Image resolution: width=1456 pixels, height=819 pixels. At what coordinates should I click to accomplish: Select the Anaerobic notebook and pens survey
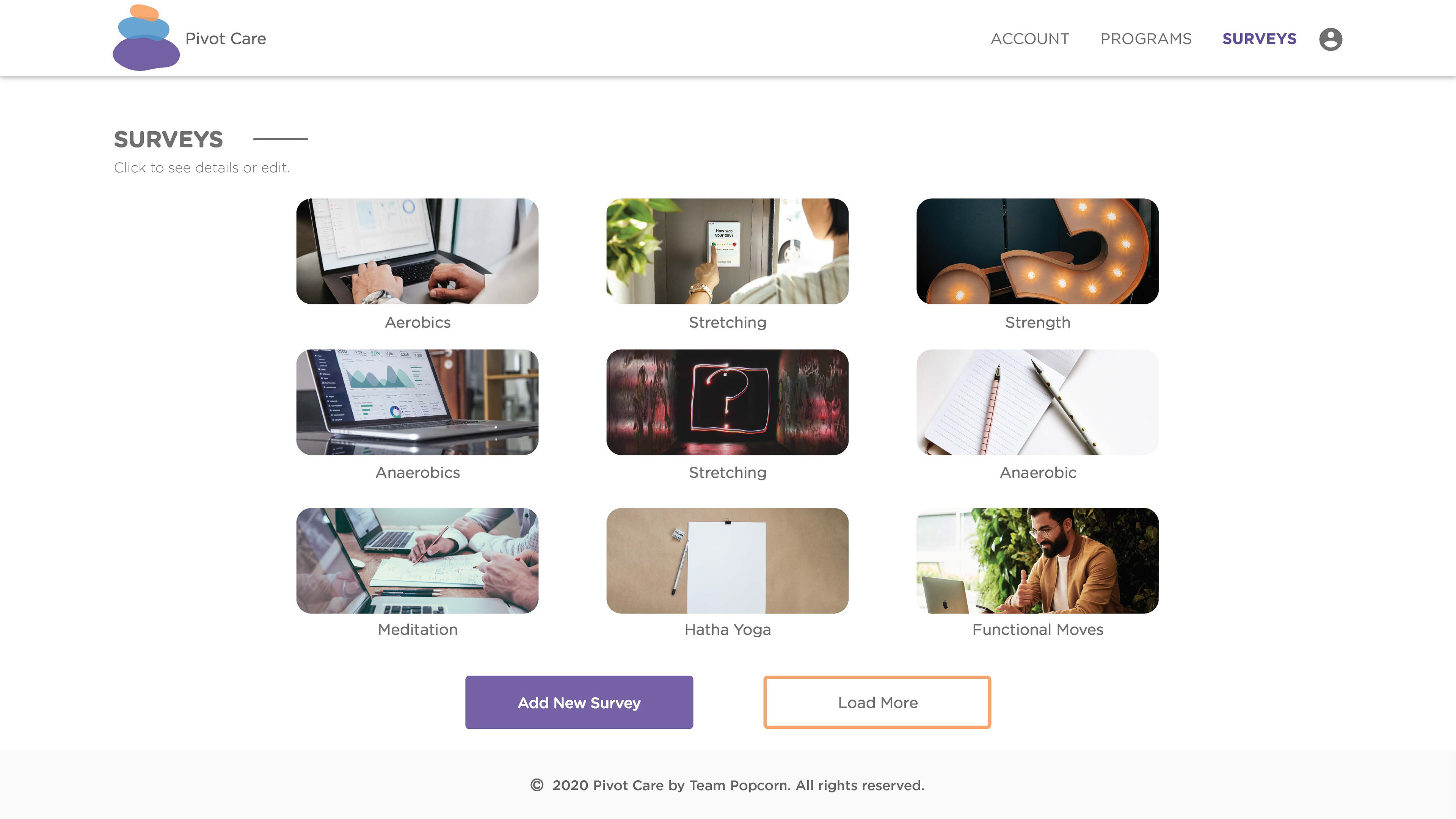1037,402
